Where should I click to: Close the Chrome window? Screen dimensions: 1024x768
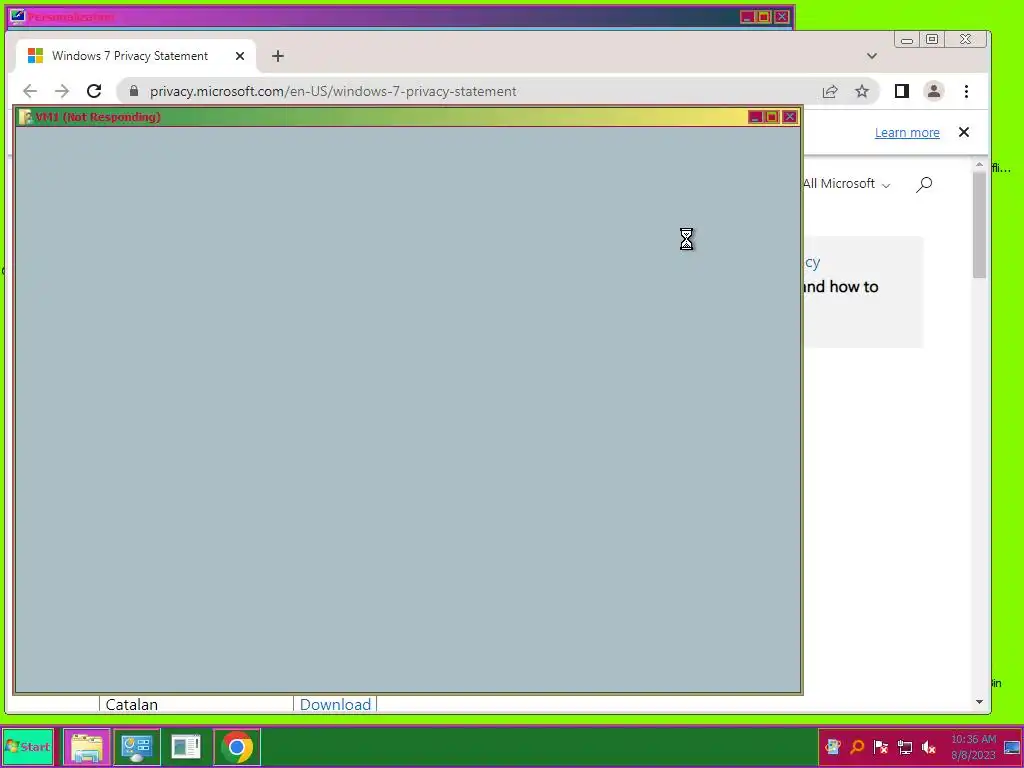point(965,40)
